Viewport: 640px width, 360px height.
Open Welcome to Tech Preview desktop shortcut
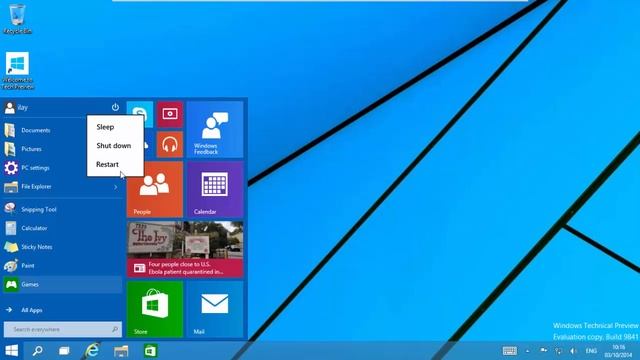18,70
